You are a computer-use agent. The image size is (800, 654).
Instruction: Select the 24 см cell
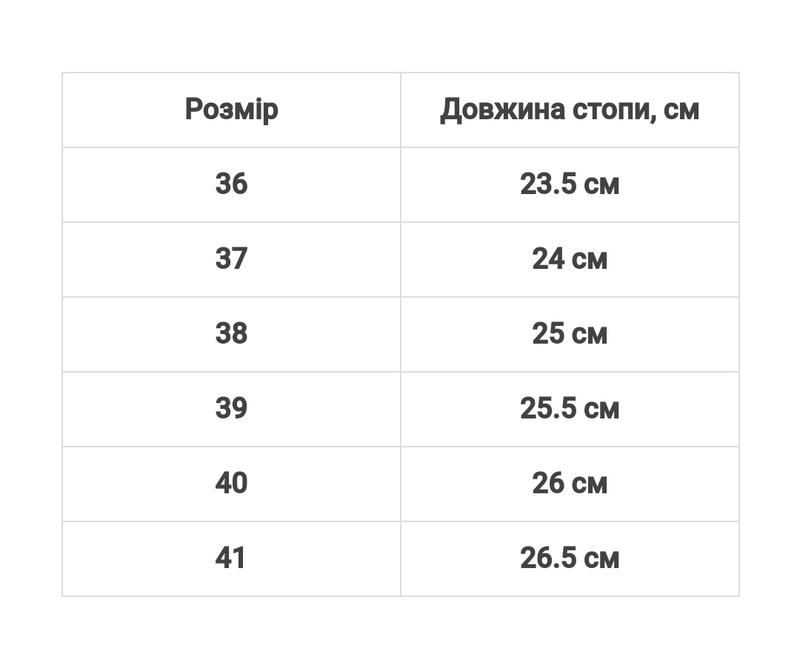click(569, 259)
